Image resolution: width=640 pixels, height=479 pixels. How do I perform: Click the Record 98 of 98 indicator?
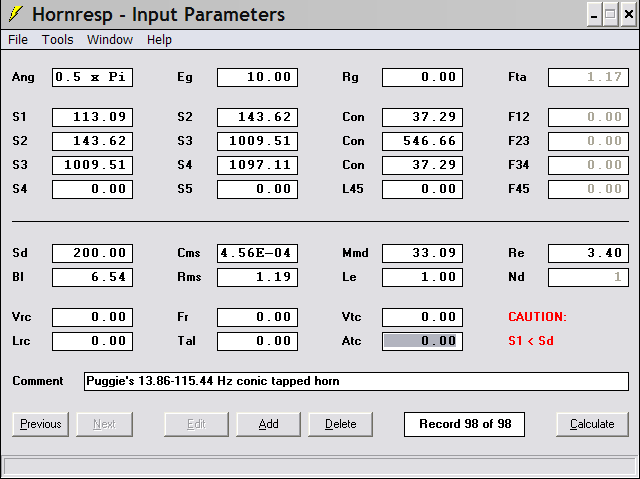click(464, 424)
